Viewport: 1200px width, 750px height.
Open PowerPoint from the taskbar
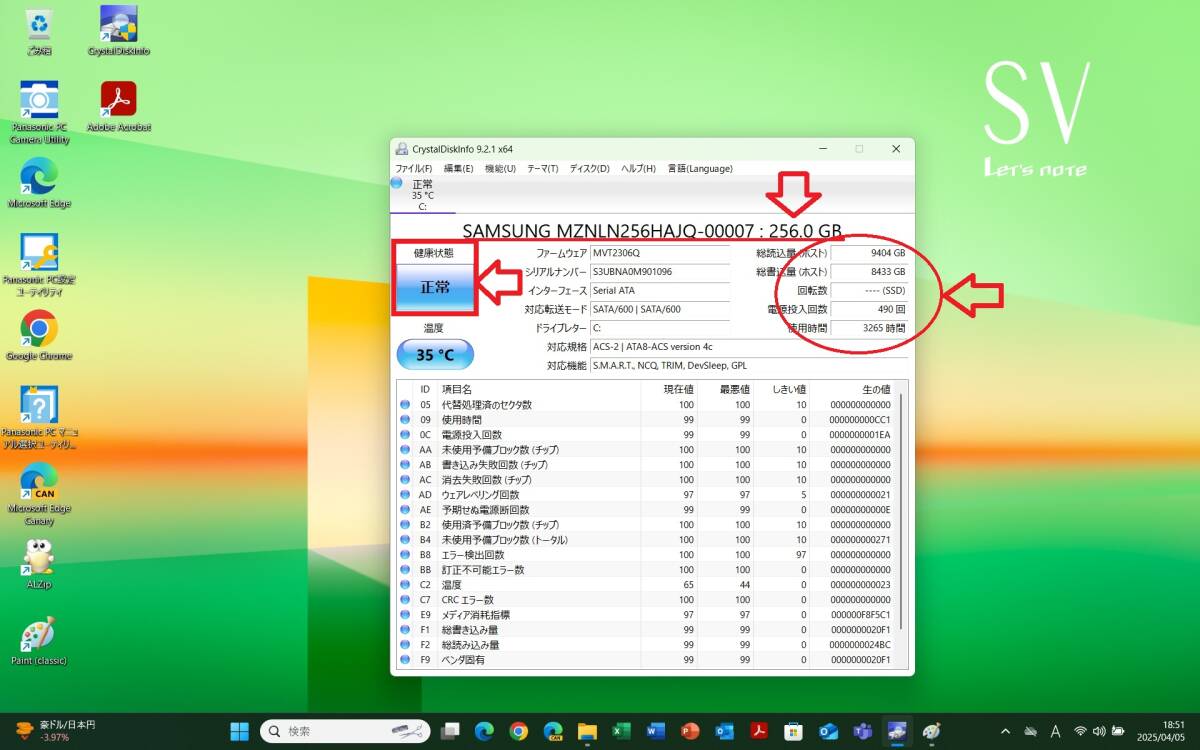(x=690, y=731)
